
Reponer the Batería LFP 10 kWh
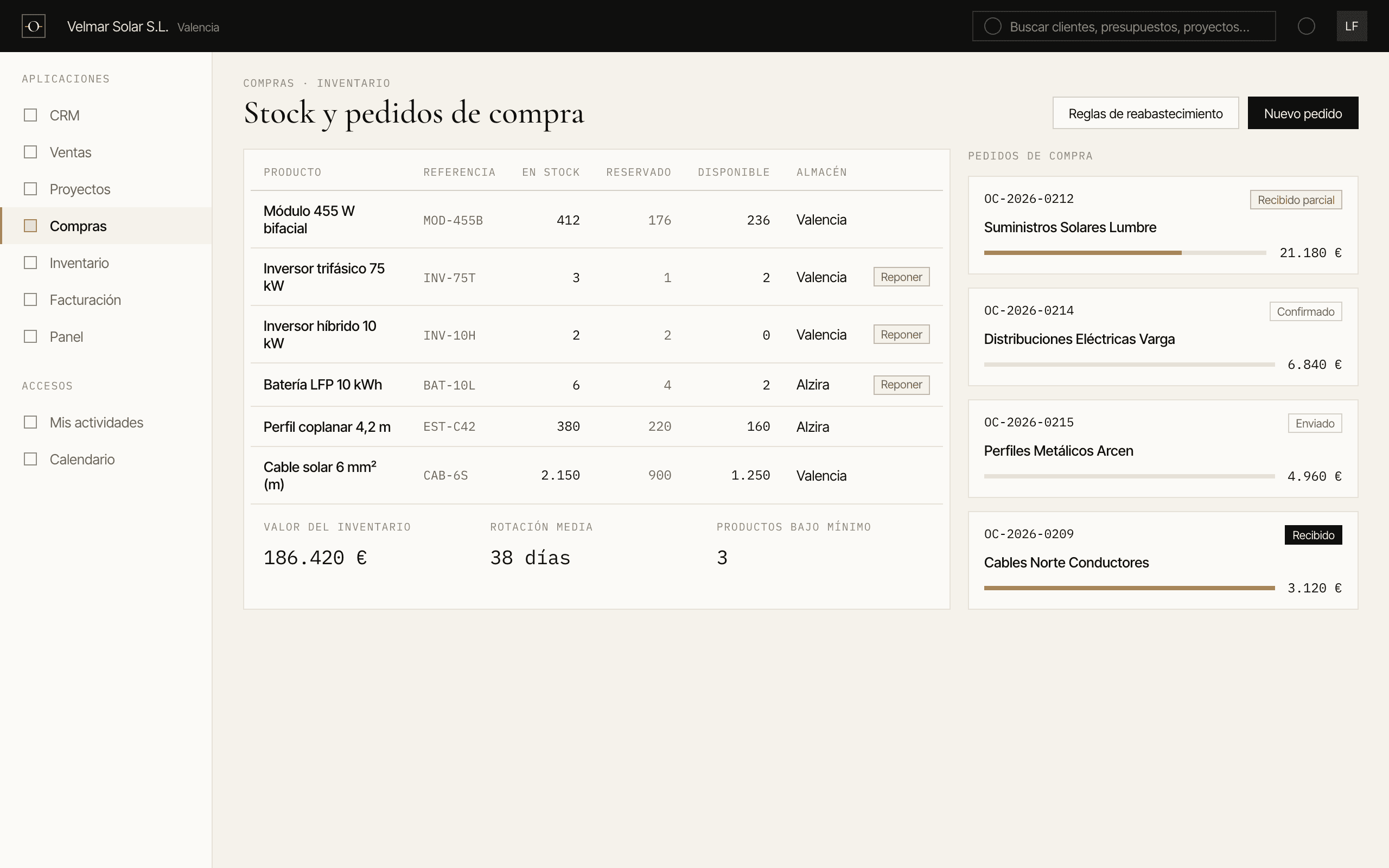[x=901, y=385]
